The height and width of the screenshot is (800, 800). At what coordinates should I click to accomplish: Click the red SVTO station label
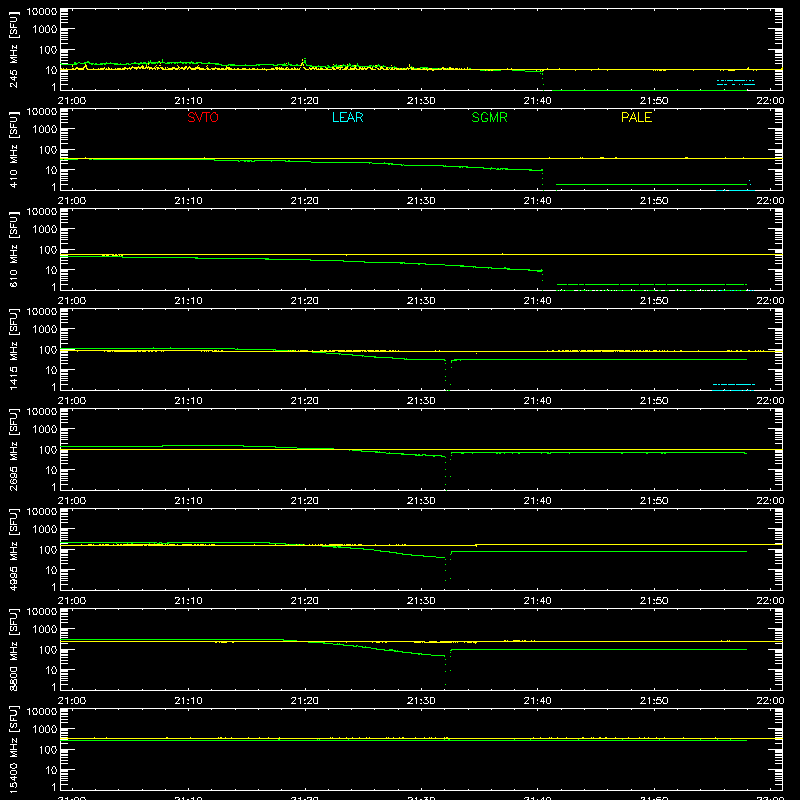(x=203, y=117)
